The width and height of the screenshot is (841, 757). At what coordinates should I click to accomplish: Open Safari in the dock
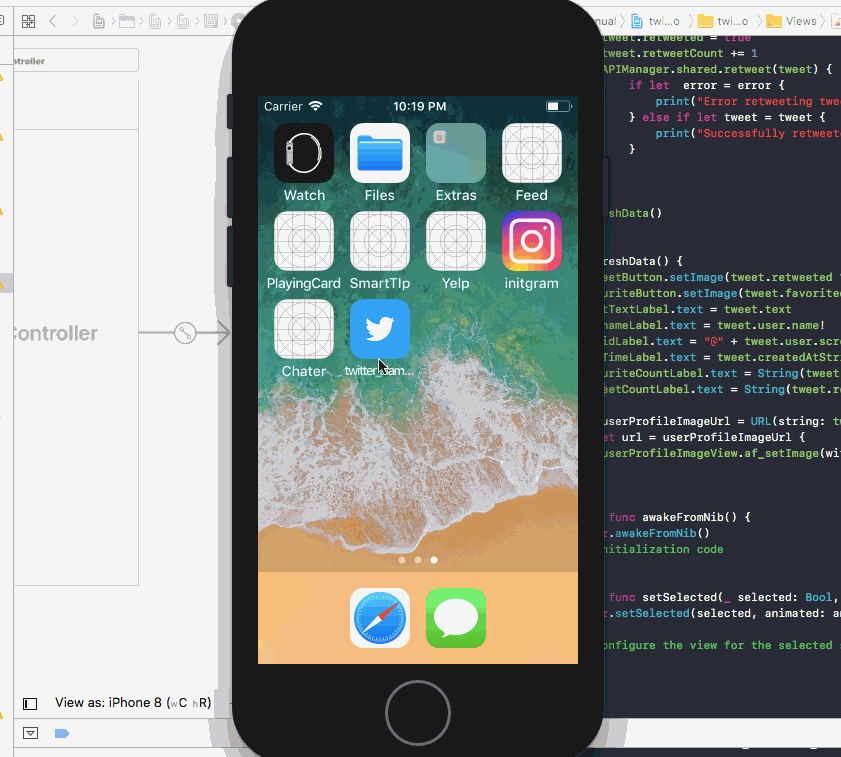tap(380, 618)
